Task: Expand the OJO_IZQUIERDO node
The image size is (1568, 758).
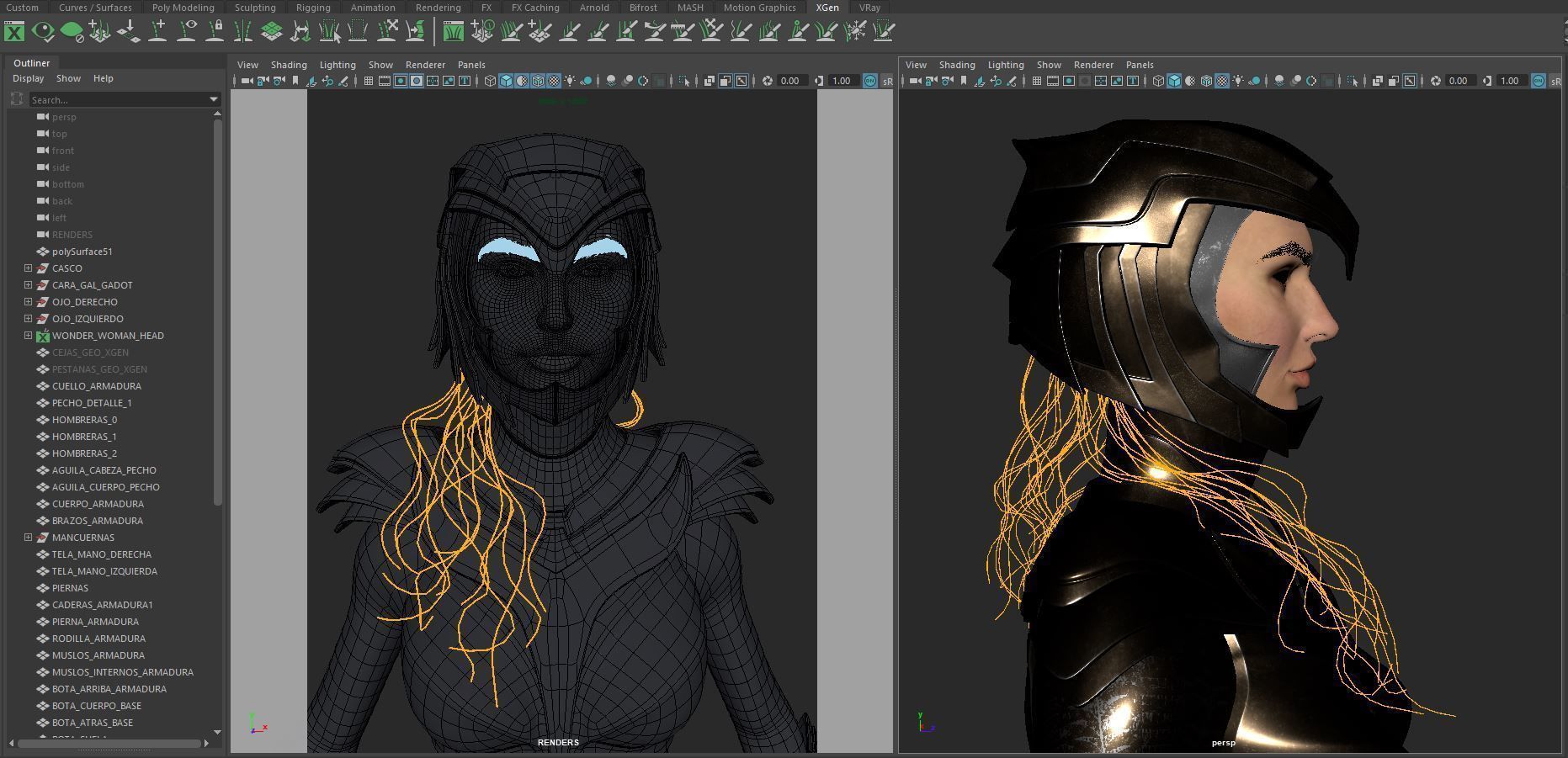Action: point(28,319)
